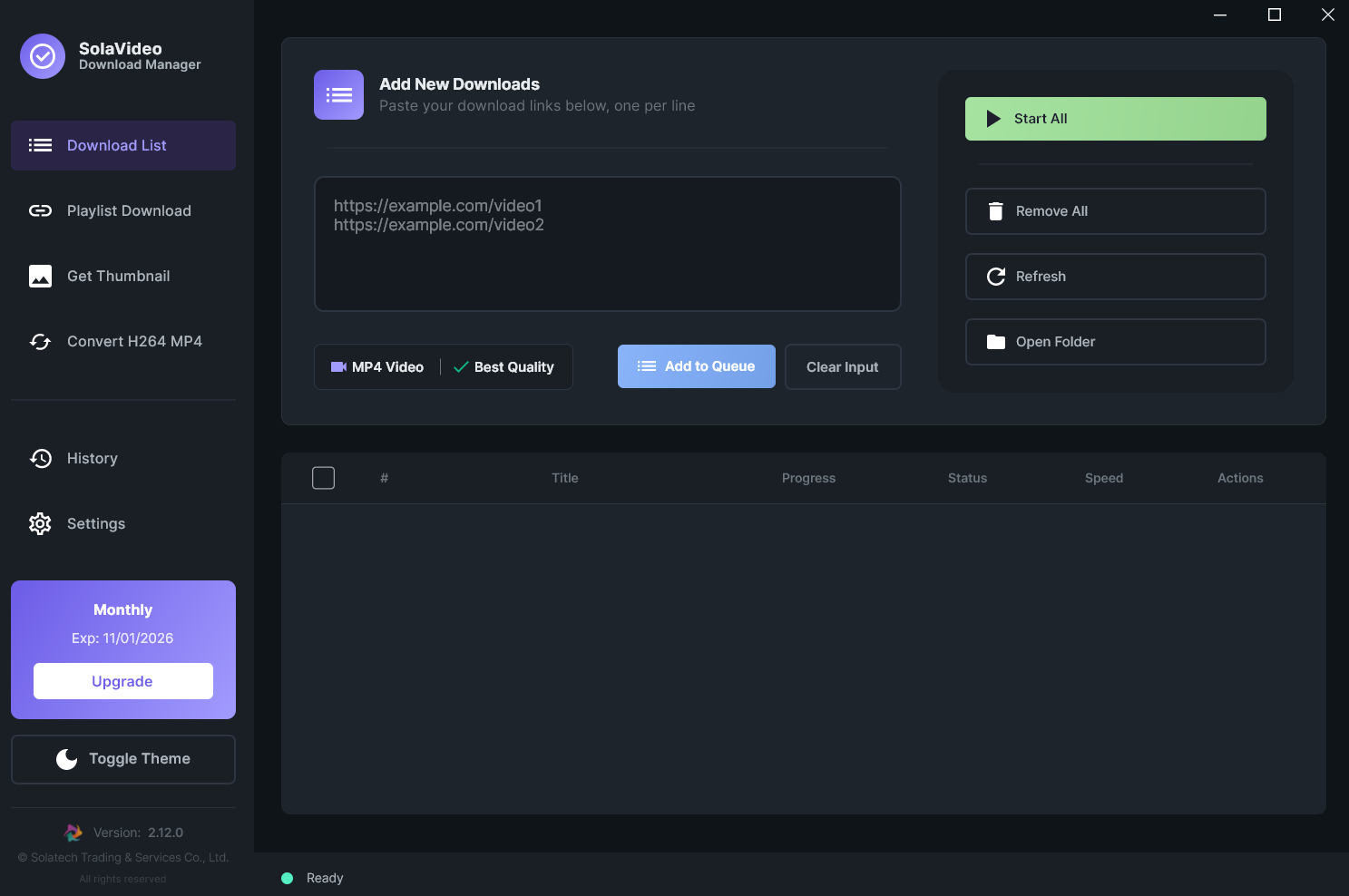1349x896 pixels.
Task: Click inside the download links text area
Action: pos(607,244)
